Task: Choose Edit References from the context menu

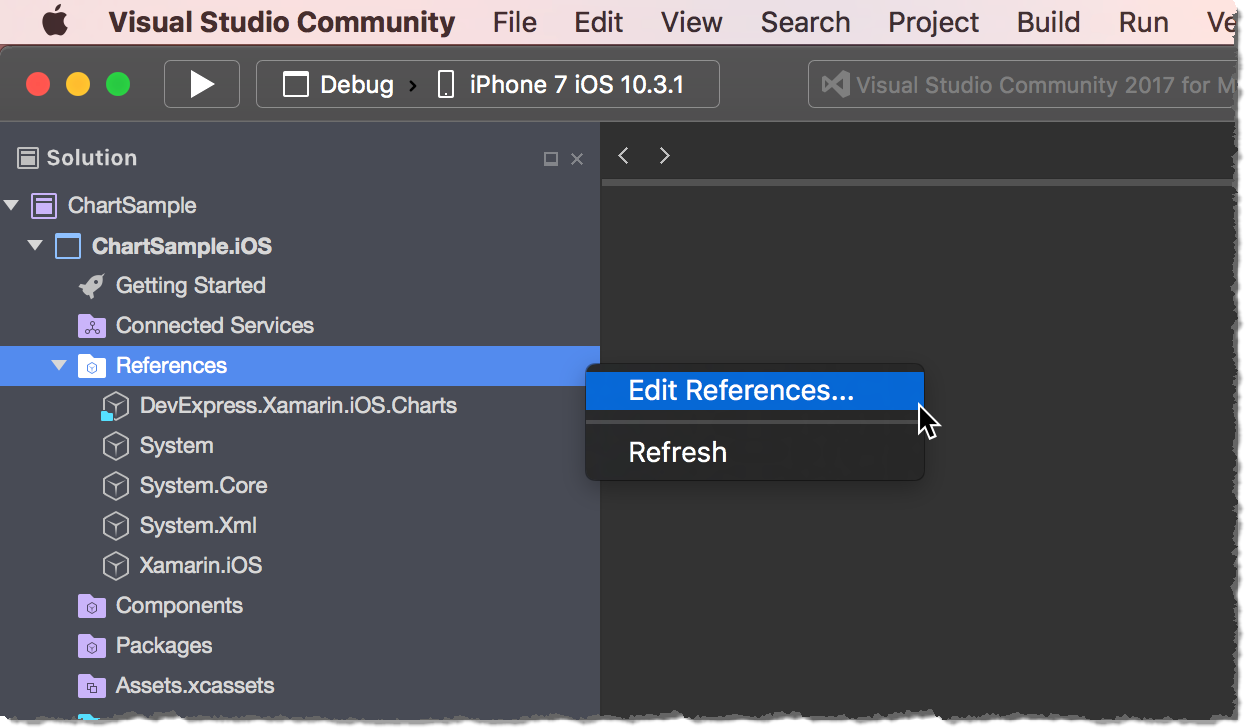Action: pyautogui.click(x=740, y=390)
